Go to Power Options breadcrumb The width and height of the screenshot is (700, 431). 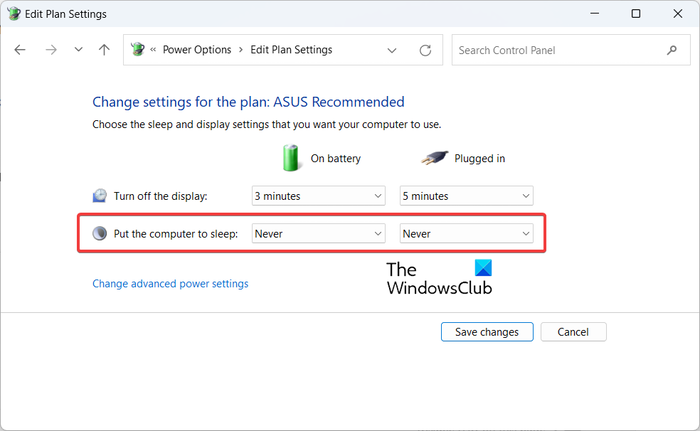[196, 50]
